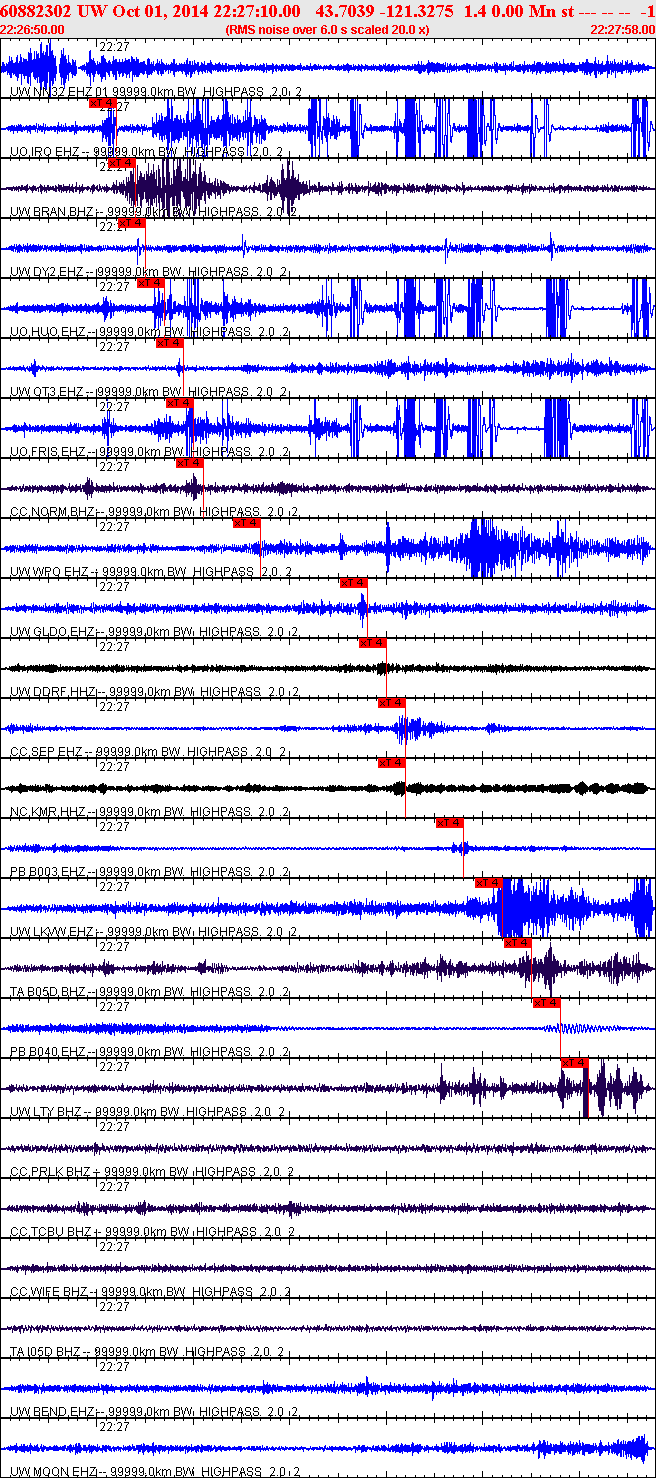Click the red pick marker on UW.DY2 trace
The height and width of the screenshot is (1478, 656).
tap(131, 223)
